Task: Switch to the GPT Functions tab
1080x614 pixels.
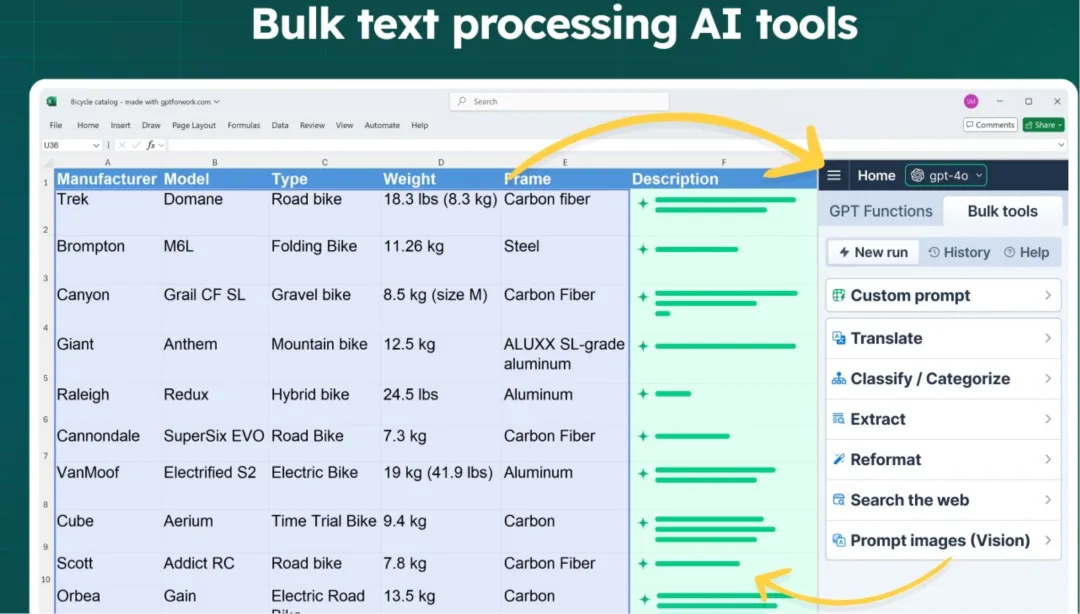Action: coord(880,211)
